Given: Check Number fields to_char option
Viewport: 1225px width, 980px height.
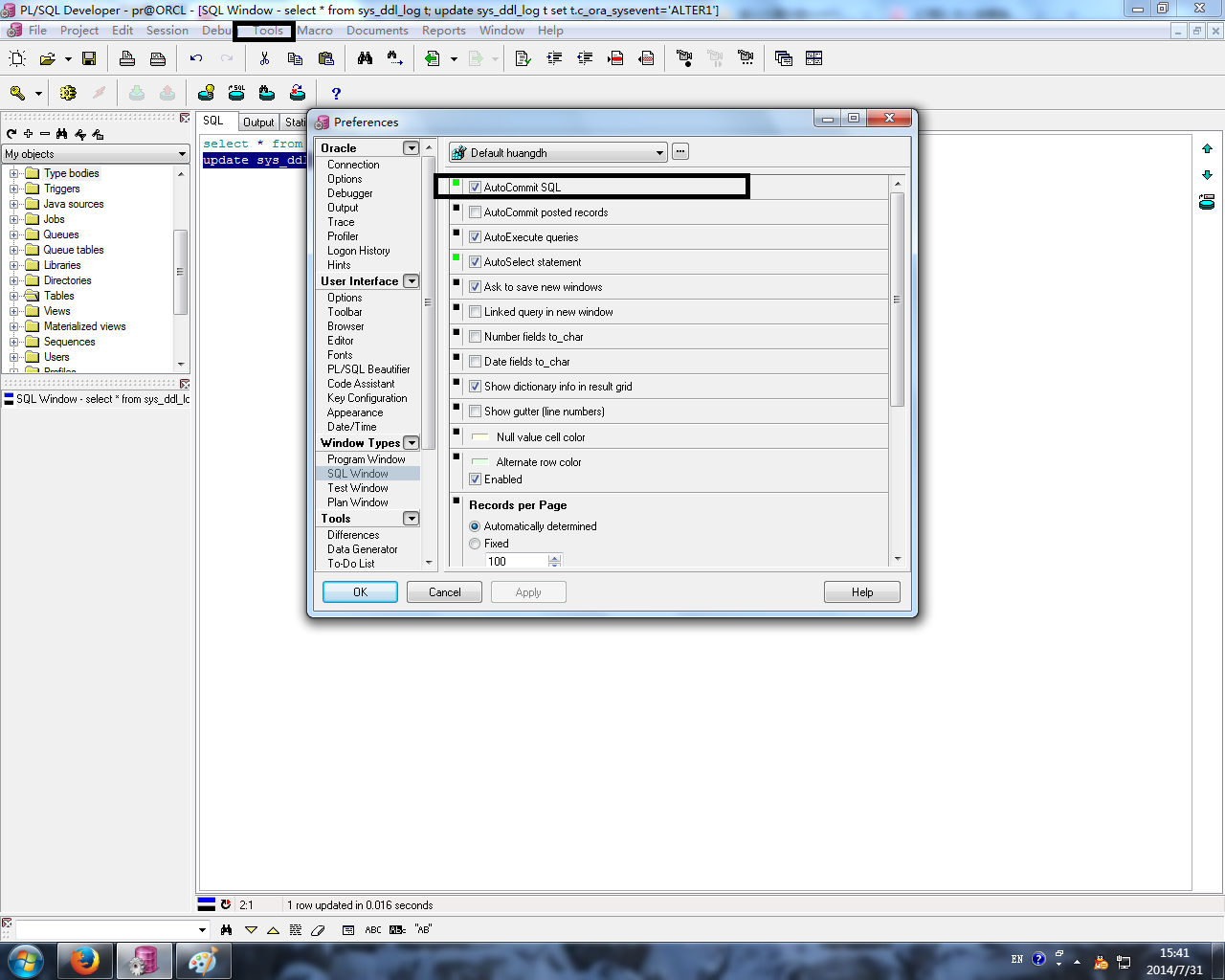Looking at the screenshot, I should point(475,337).
